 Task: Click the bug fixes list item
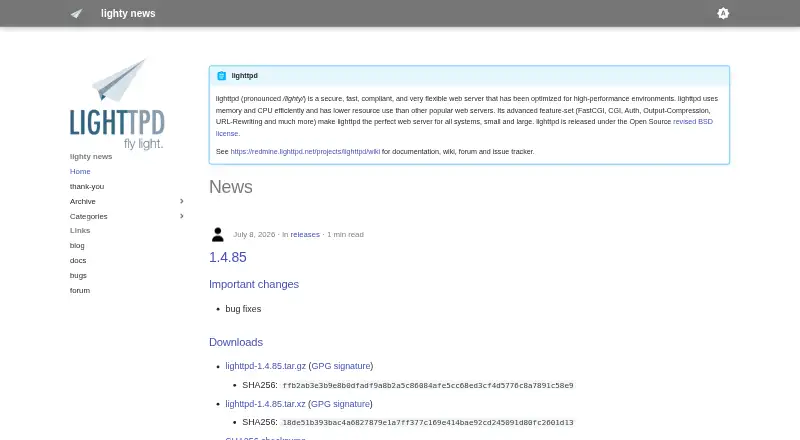(x=243, y=309)
